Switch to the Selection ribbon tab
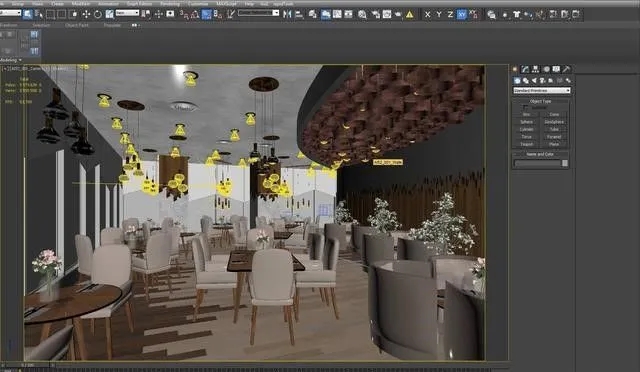 [x=41, y=25]
